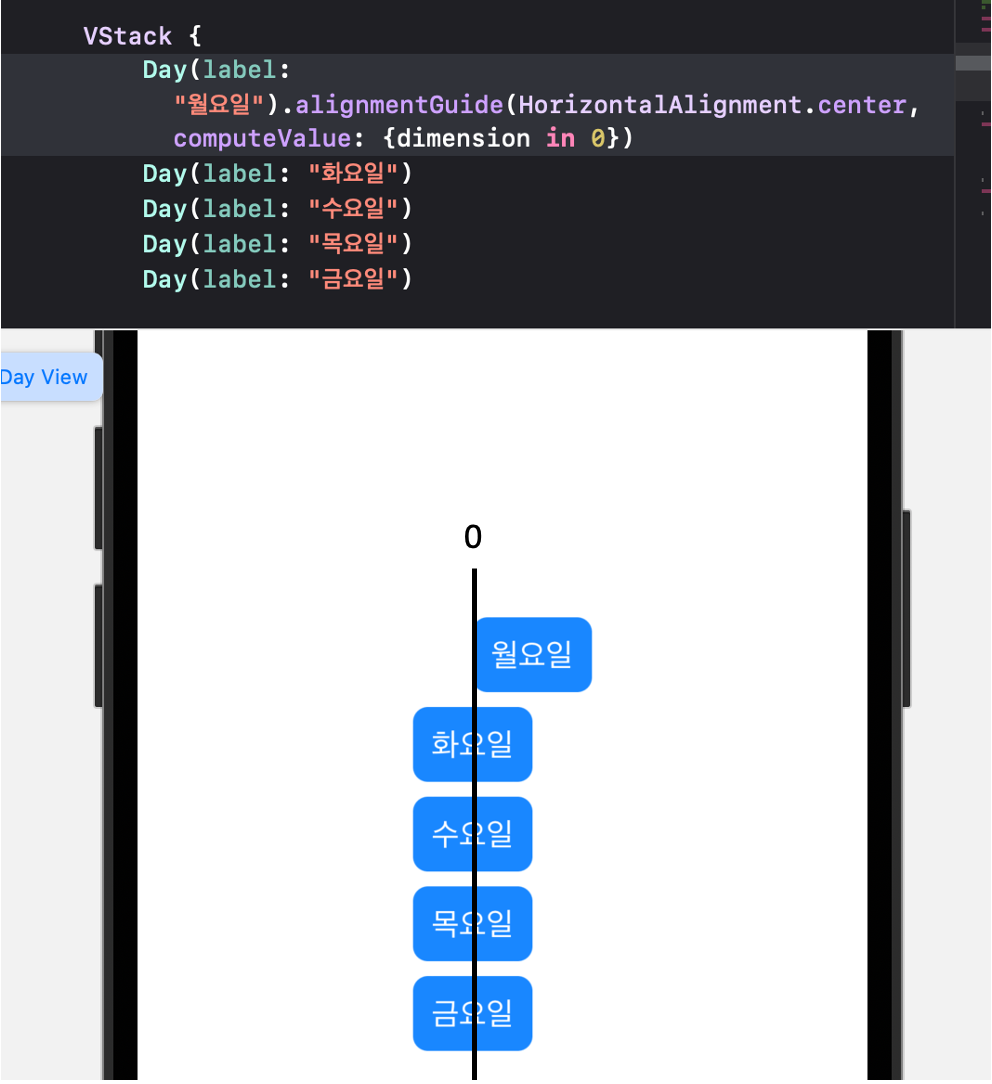Click alignmentGuide in the code
Viewport: 992px width, 1084px height.
coord(400,105)
